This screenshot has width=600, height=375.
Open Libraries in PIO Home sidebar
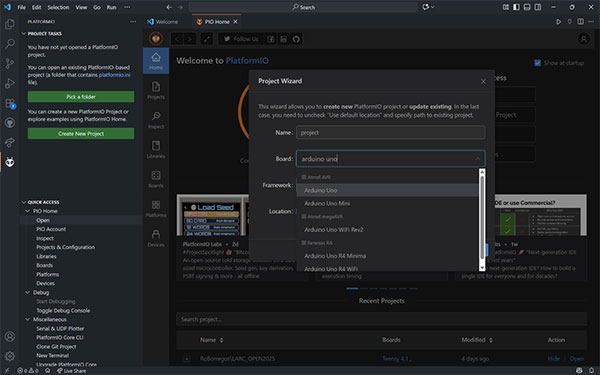pos(156,149)
